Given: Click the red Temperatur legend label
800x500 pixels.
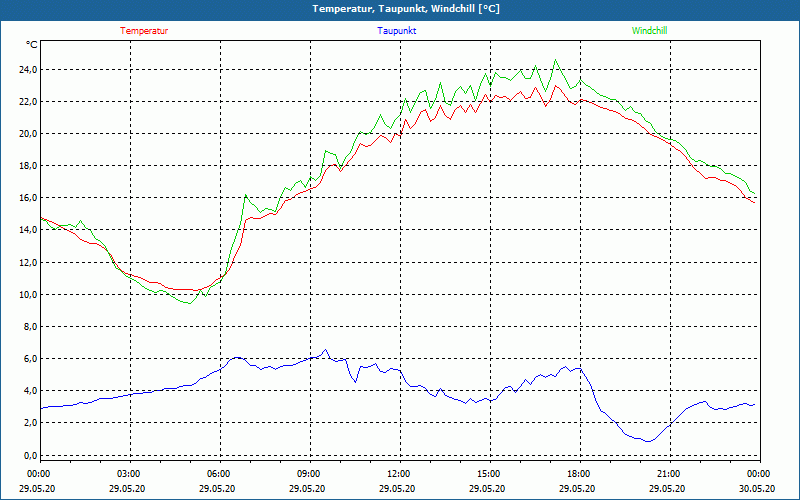Looking at the screenshot, I should click(x=144, y=31).
